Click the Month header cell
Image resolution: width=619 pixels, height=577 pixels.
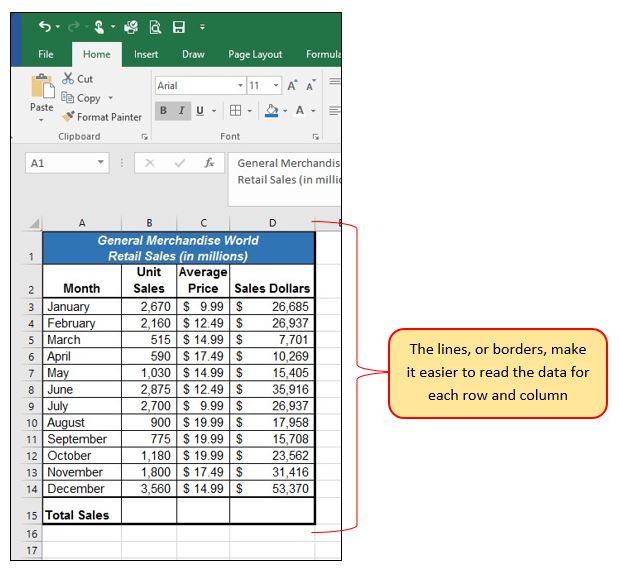pos(82,281)
